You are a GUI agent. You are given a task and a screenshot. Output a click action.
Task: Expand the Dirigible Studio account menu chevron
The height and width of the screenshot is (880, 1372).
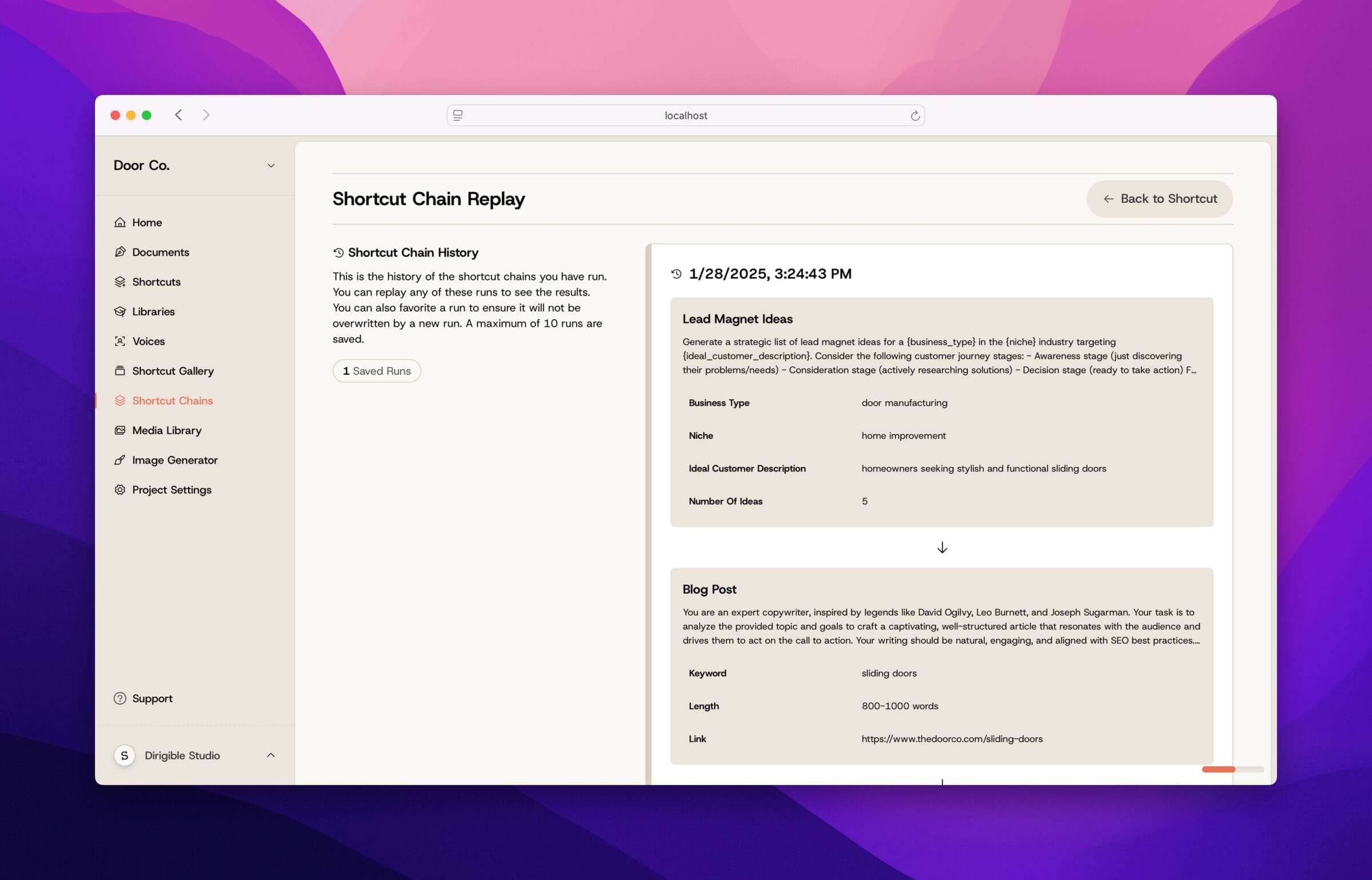271,755
